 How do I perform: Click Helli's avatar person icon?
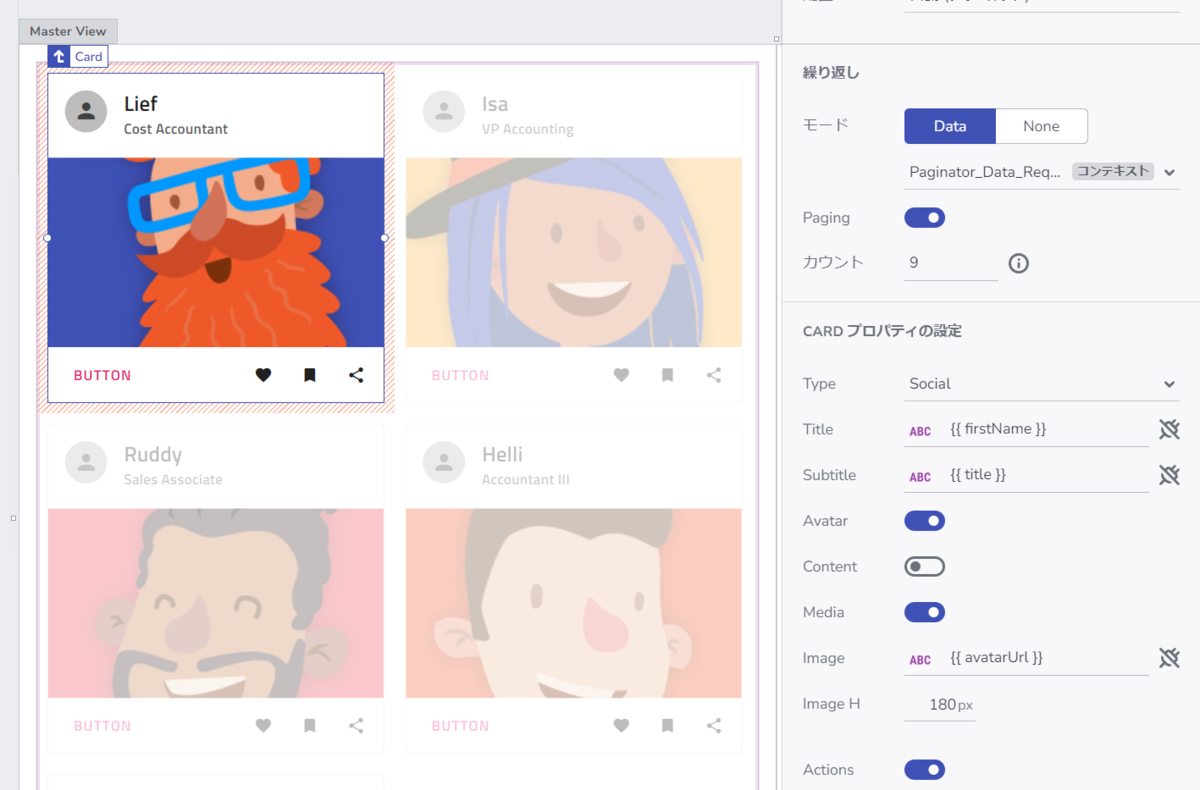[444, 462]
